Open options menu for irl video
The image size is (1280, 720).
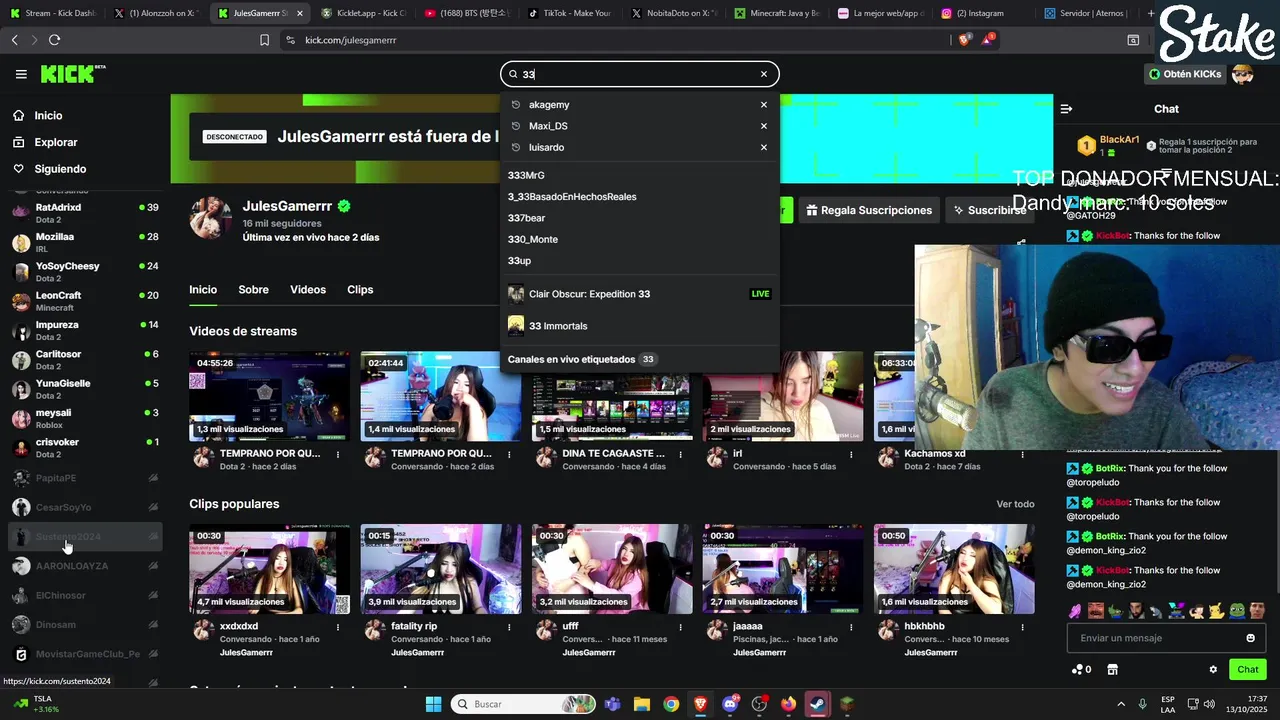coord(851,454)
